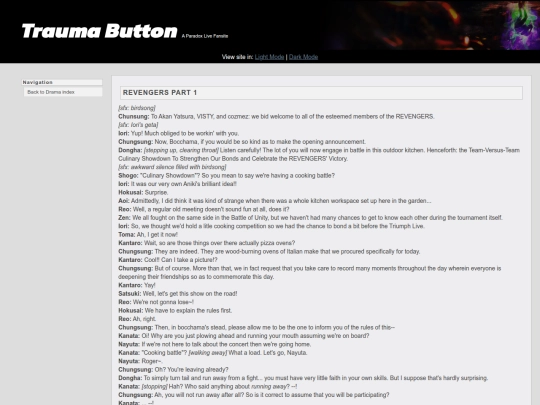Screen dimensions: 540x405
Task: Click the 'View site in:' label
Action: (237, 57)
